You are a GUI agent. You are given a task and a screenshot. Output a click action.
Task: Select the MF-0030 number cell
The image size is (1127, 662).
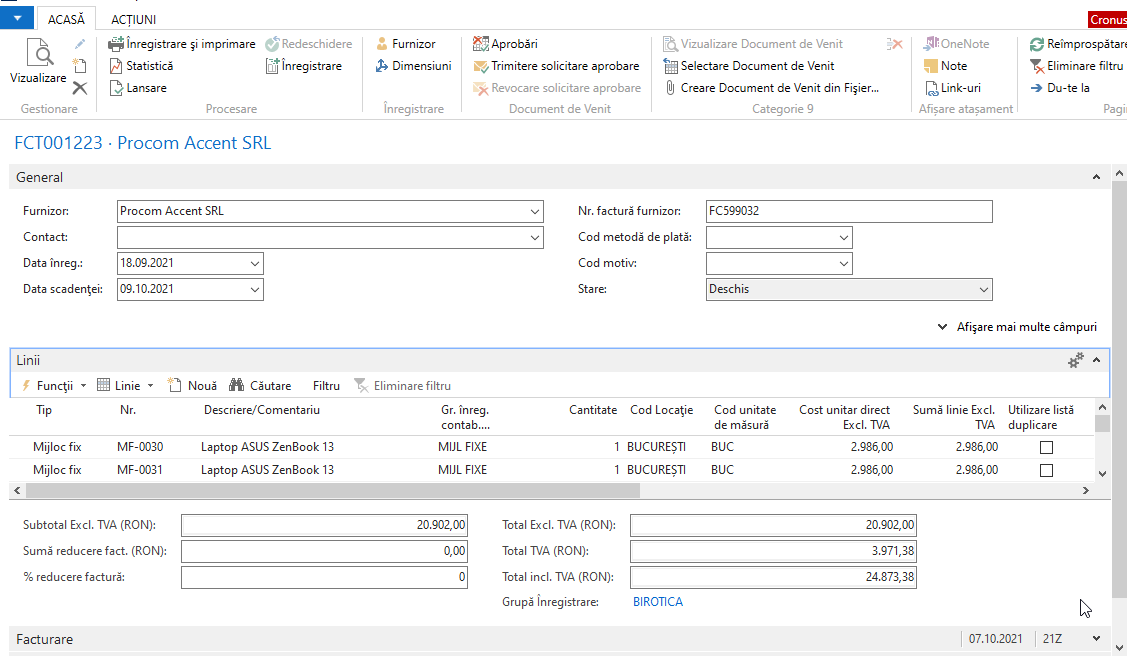[x=140, y=447]
